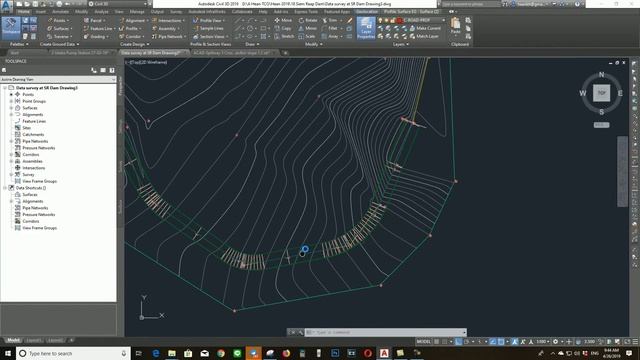The height and width of the screenshot is (360, 640).
Task: Click the customization menu icon in status bar
Action: click(x=635, y=342)
